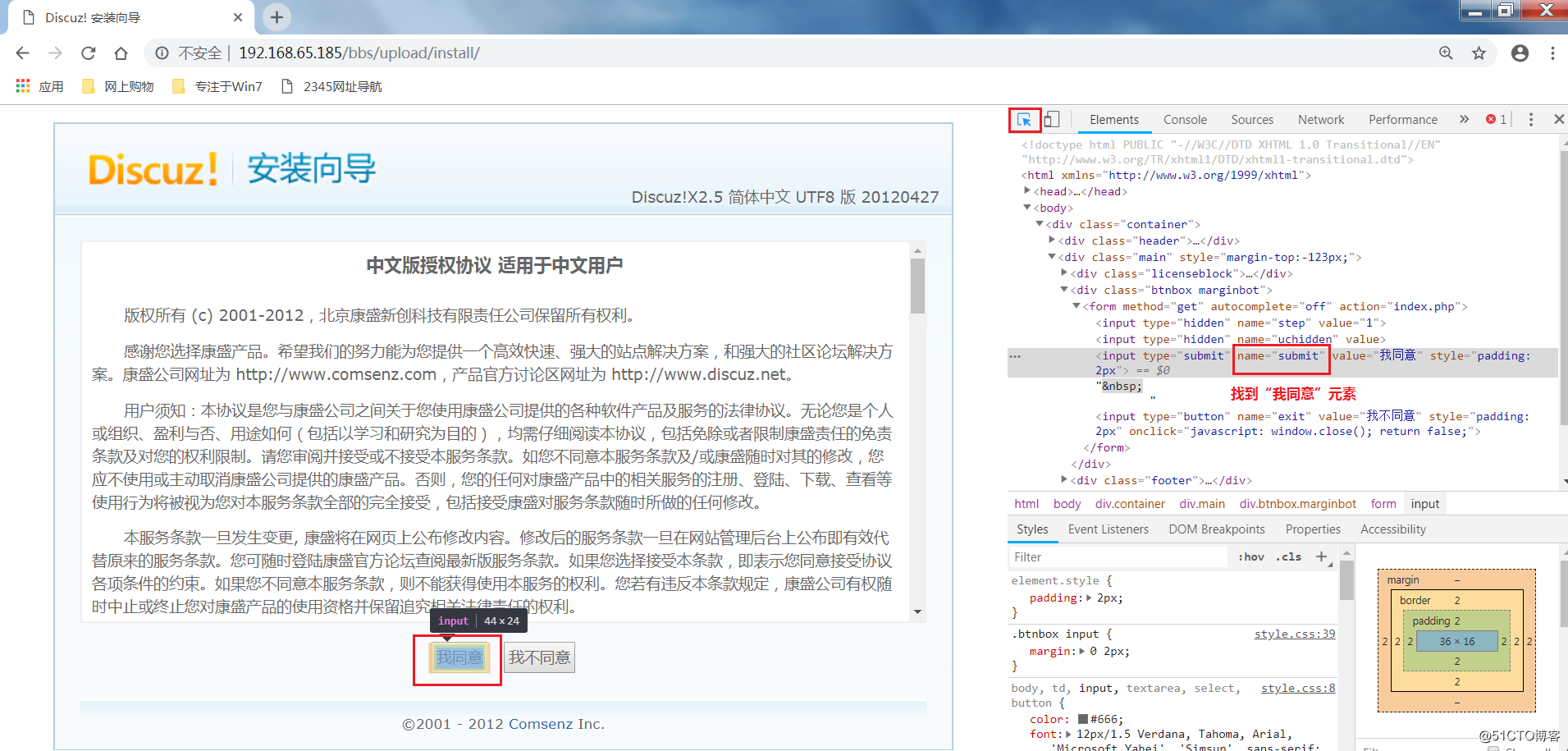The width and height of the screenshot is (1568, 751).
Task: Go forward in browser history
Action: pyautogui.click(x=55, y=53)
